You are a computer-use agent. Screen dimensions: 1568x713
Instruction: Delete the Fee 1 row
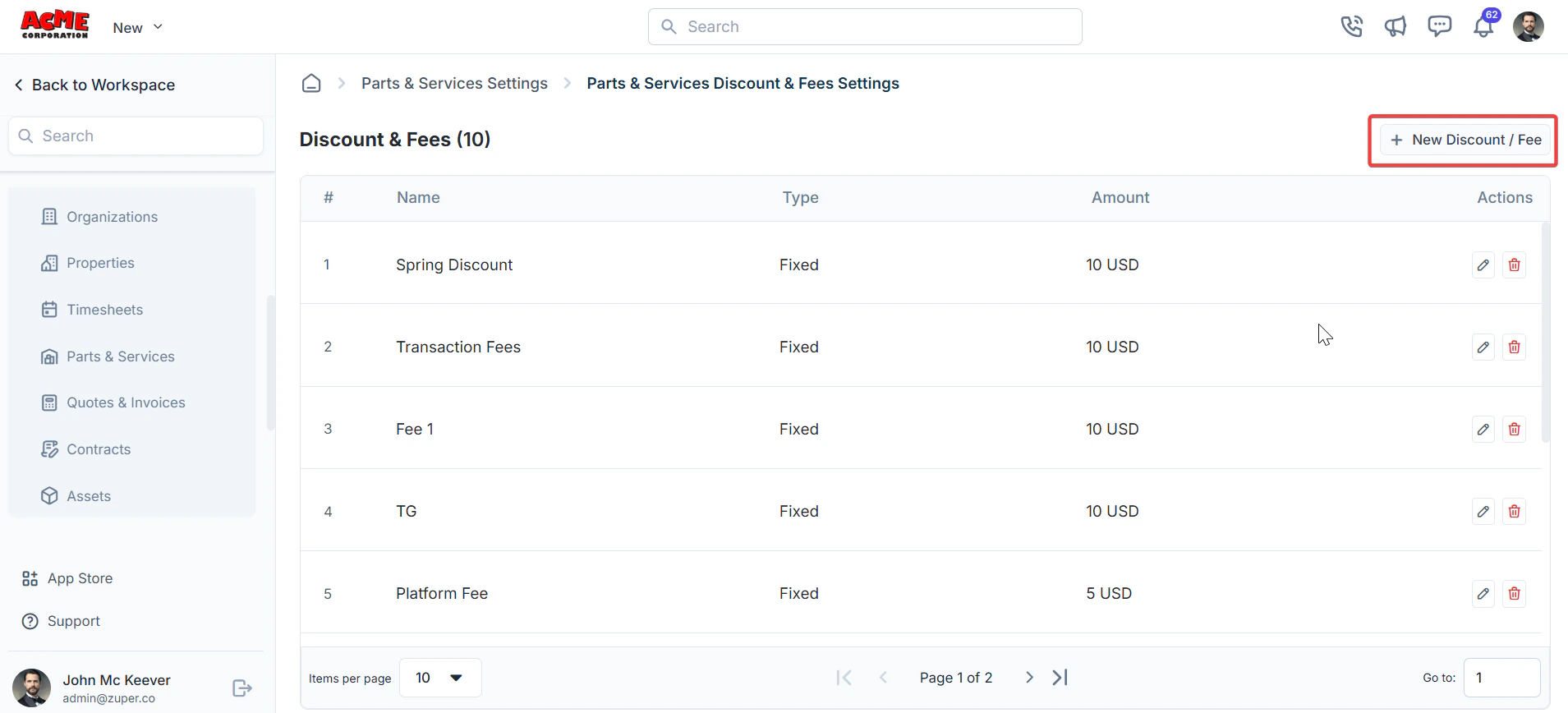coord(1515,429)
